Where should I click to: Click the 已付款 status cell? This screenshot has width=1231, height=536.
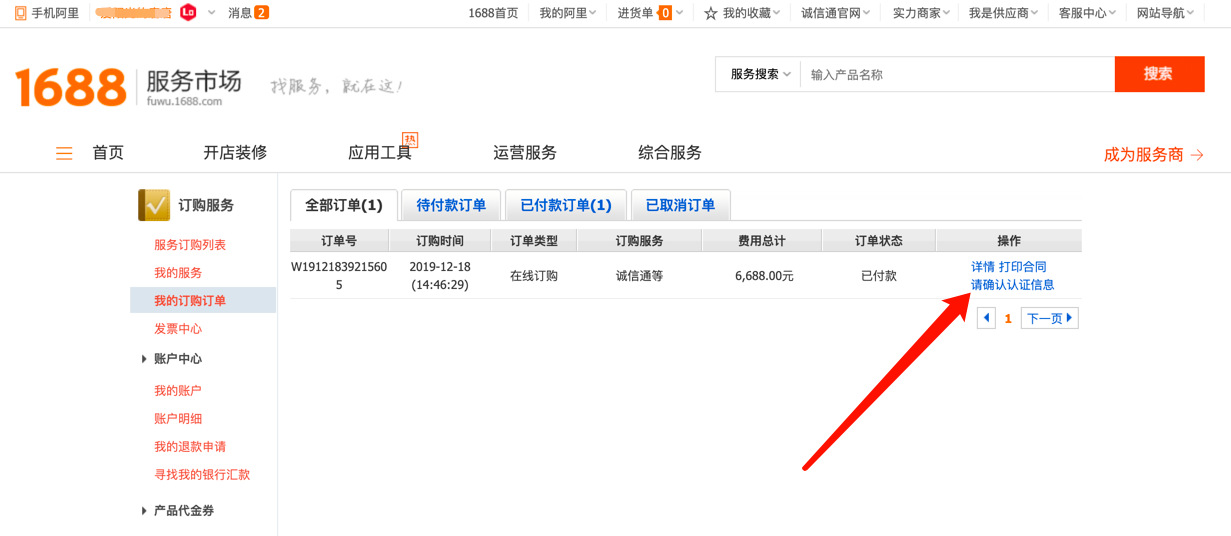[879, 276]
